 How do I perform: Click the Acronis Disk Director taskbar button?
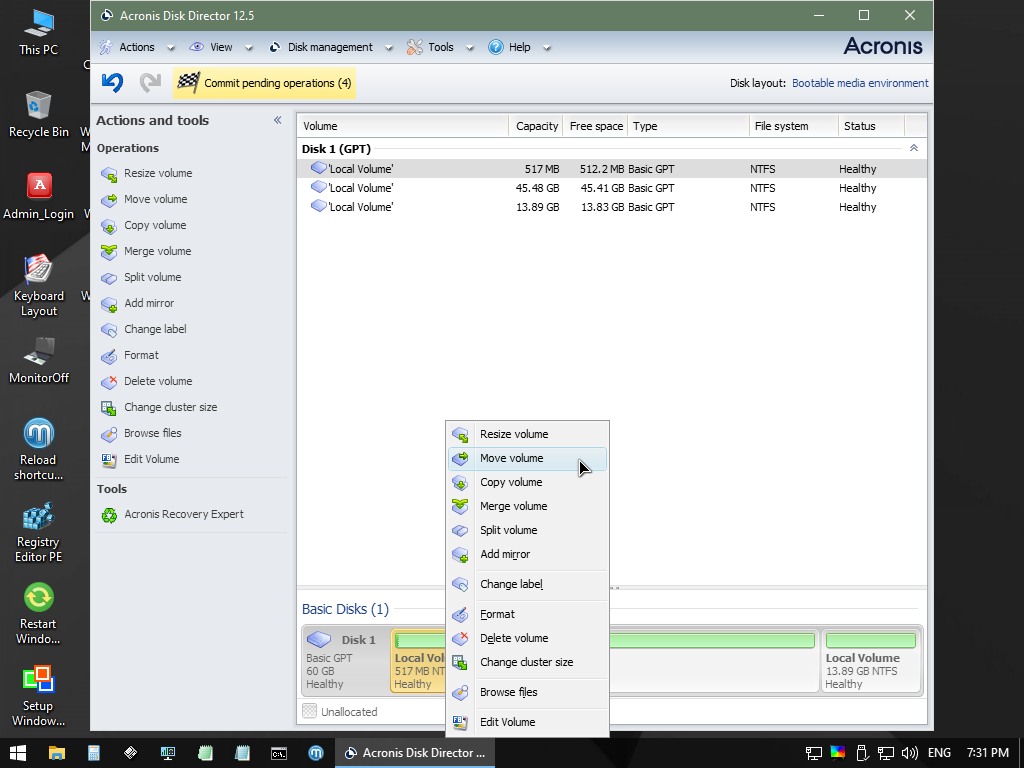[415, 753]
